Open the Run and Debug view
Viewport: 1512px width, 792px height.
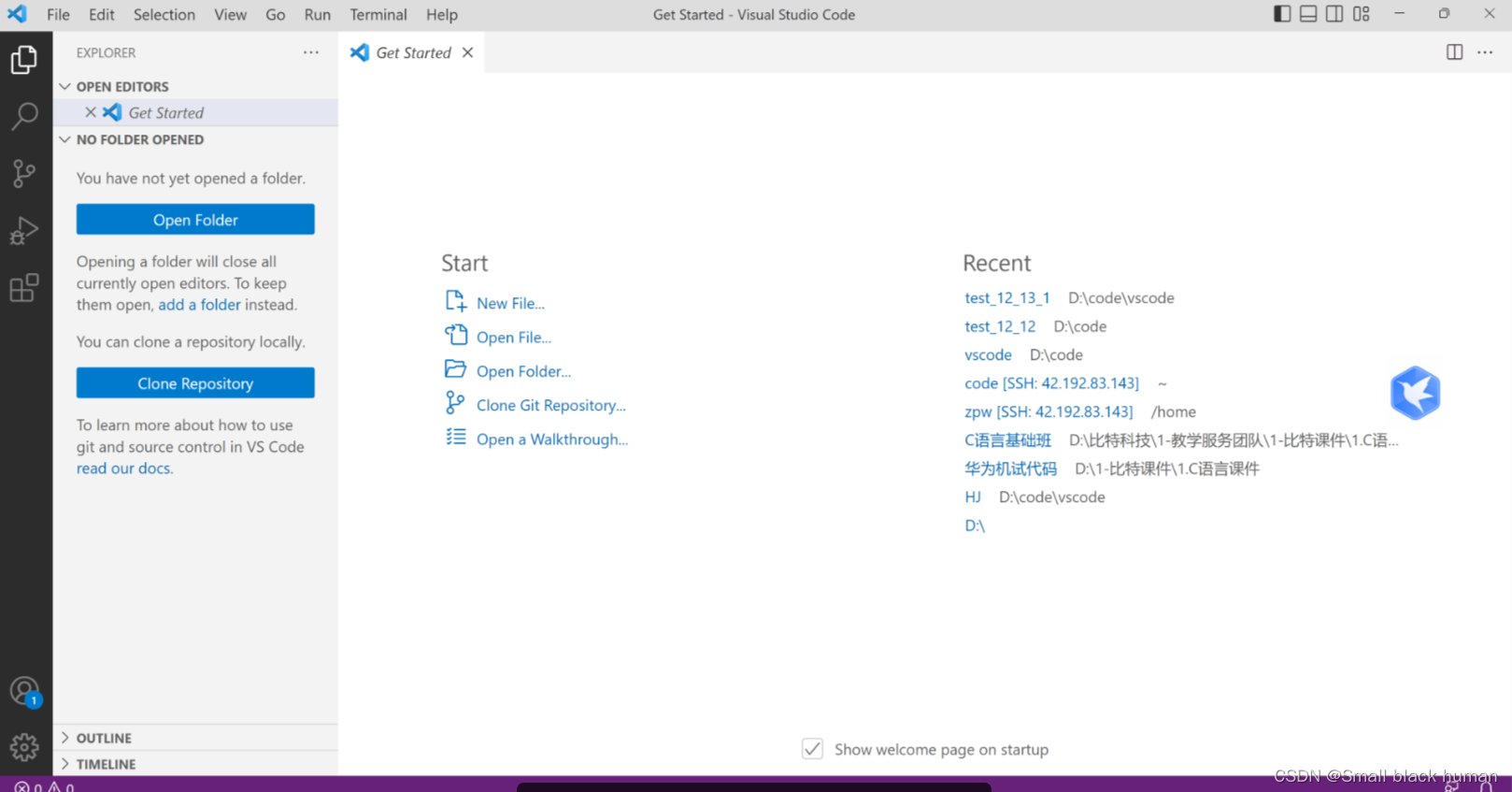click(x=24, y=231)
